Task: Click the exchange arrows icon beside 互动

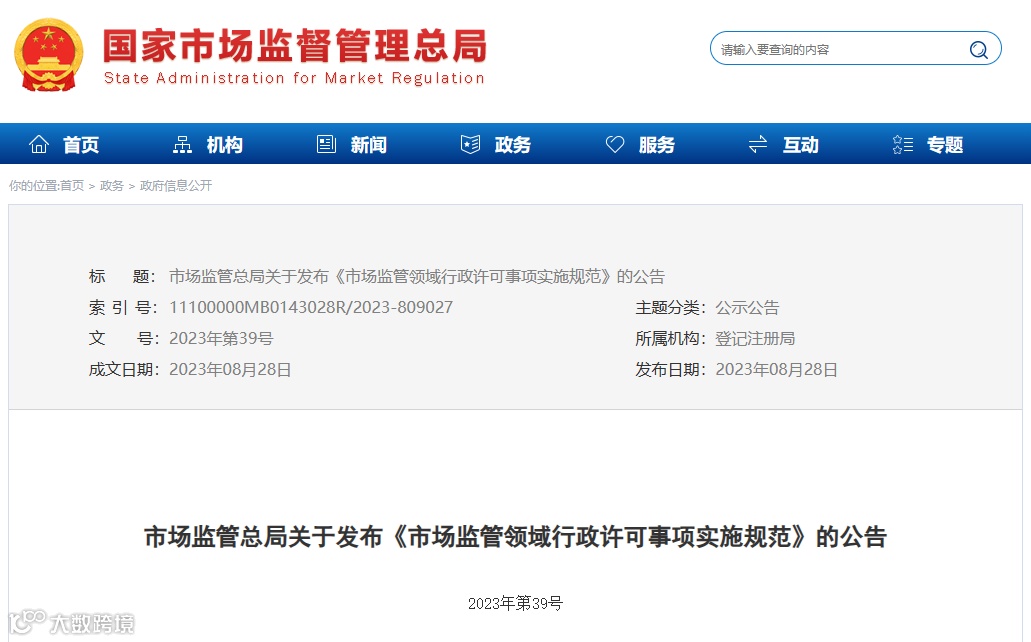Action: 758,144
